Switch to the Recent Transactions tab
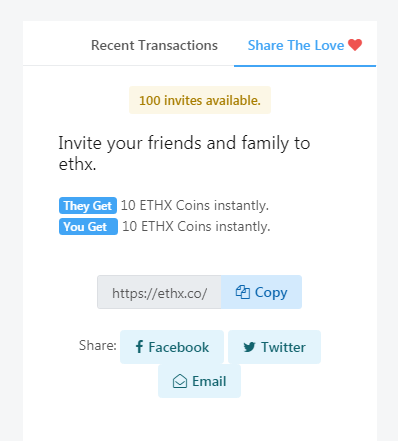This screenshot has width=398, height=441. coord(154,45)
